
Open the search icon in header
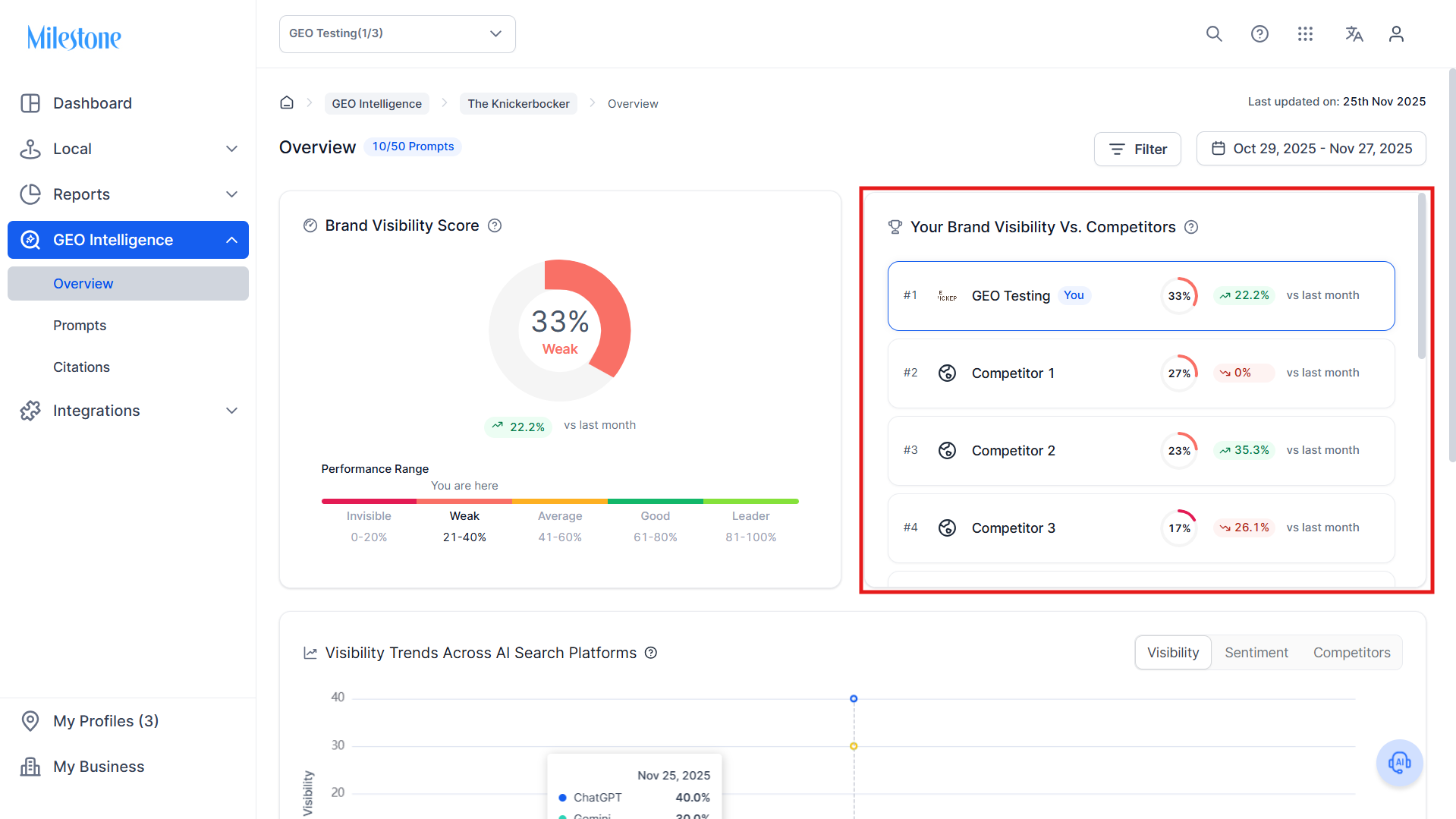[x=1214, y=34]
